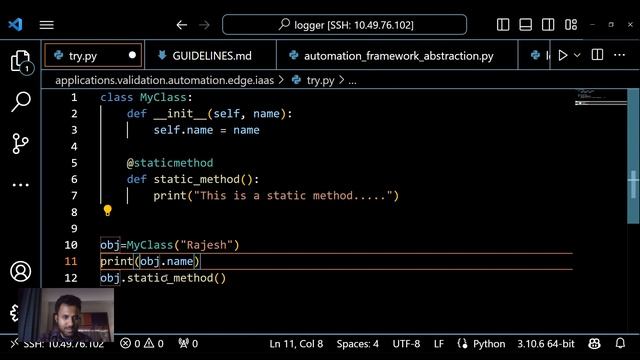Toggle the bottom panel layout icon
The image size is (640, 360).
pyautogui.click(x=525, y=25)
